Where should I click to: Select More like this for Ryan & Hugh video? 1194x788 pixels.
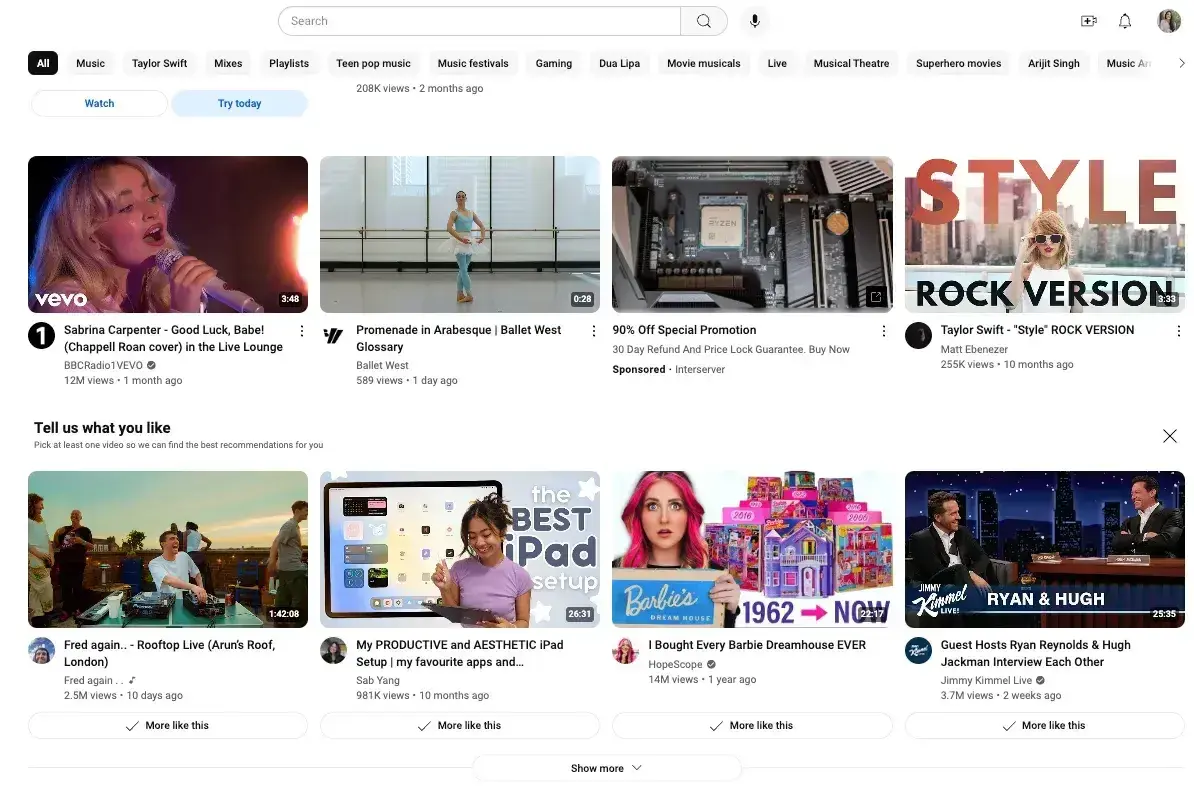(x=1045, y=726)
